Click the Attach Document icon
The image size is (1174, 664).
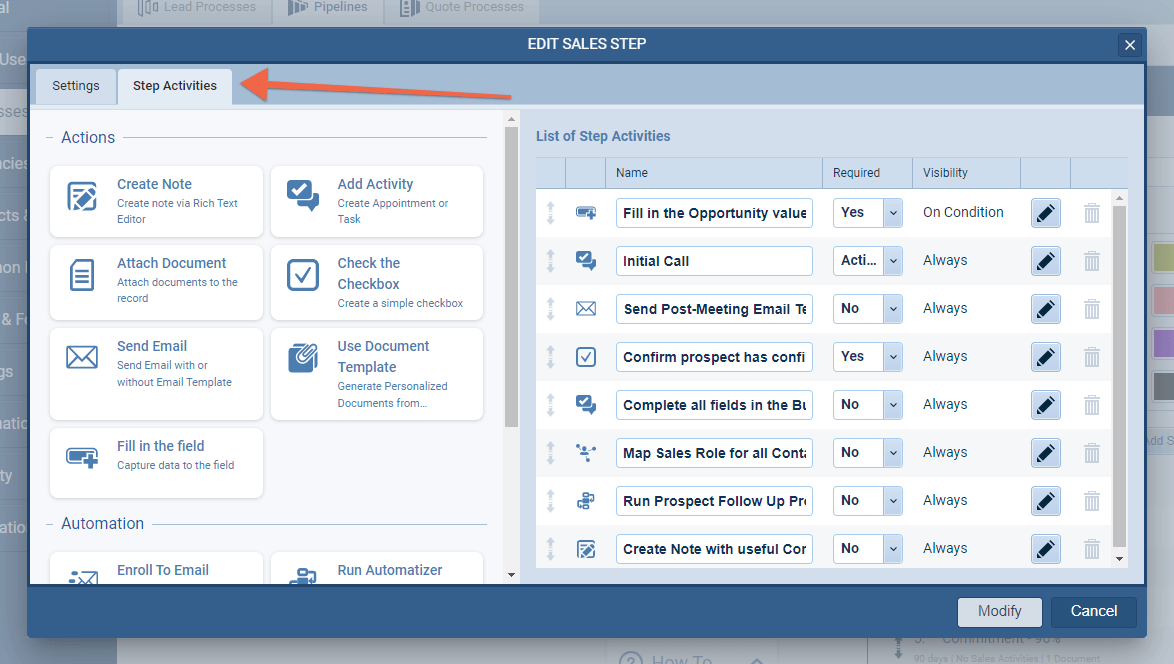coord(82,275)
